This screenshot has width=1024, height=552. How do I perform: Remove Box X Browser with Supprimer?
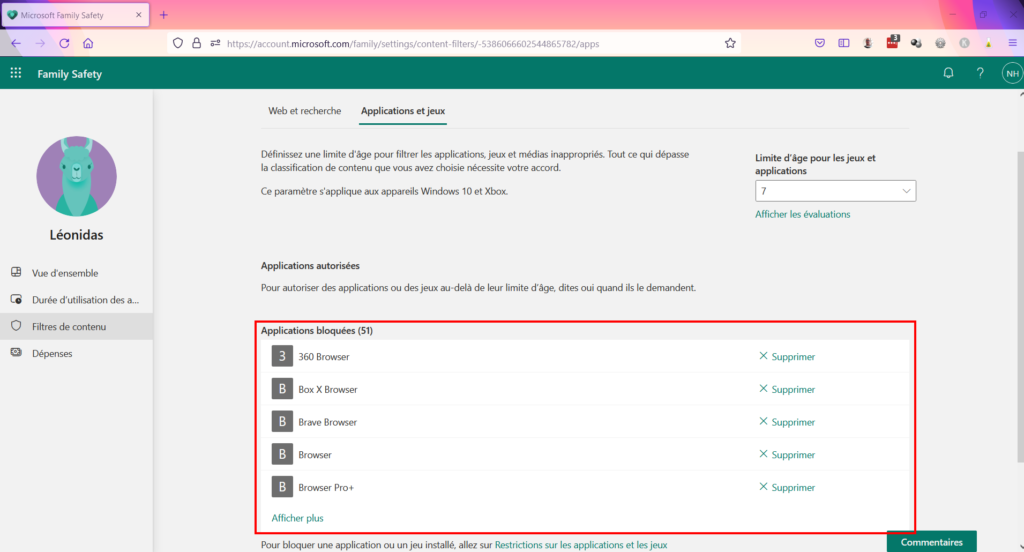click(x=787, y=389)
